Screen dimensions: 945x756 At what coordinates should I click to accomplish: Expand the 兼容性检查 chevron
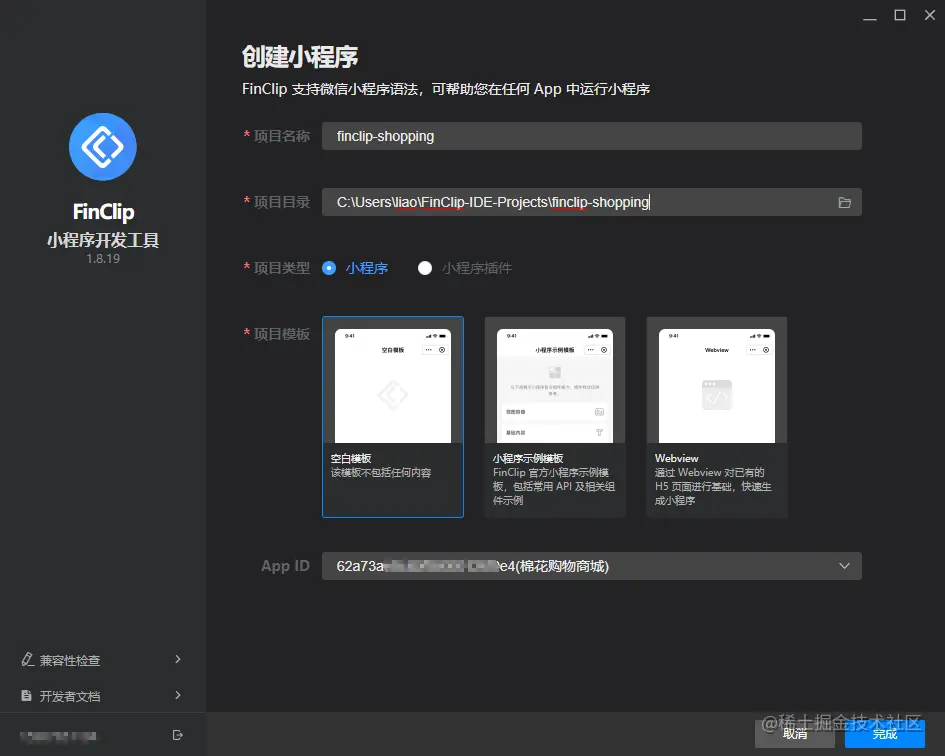[178, 660]
